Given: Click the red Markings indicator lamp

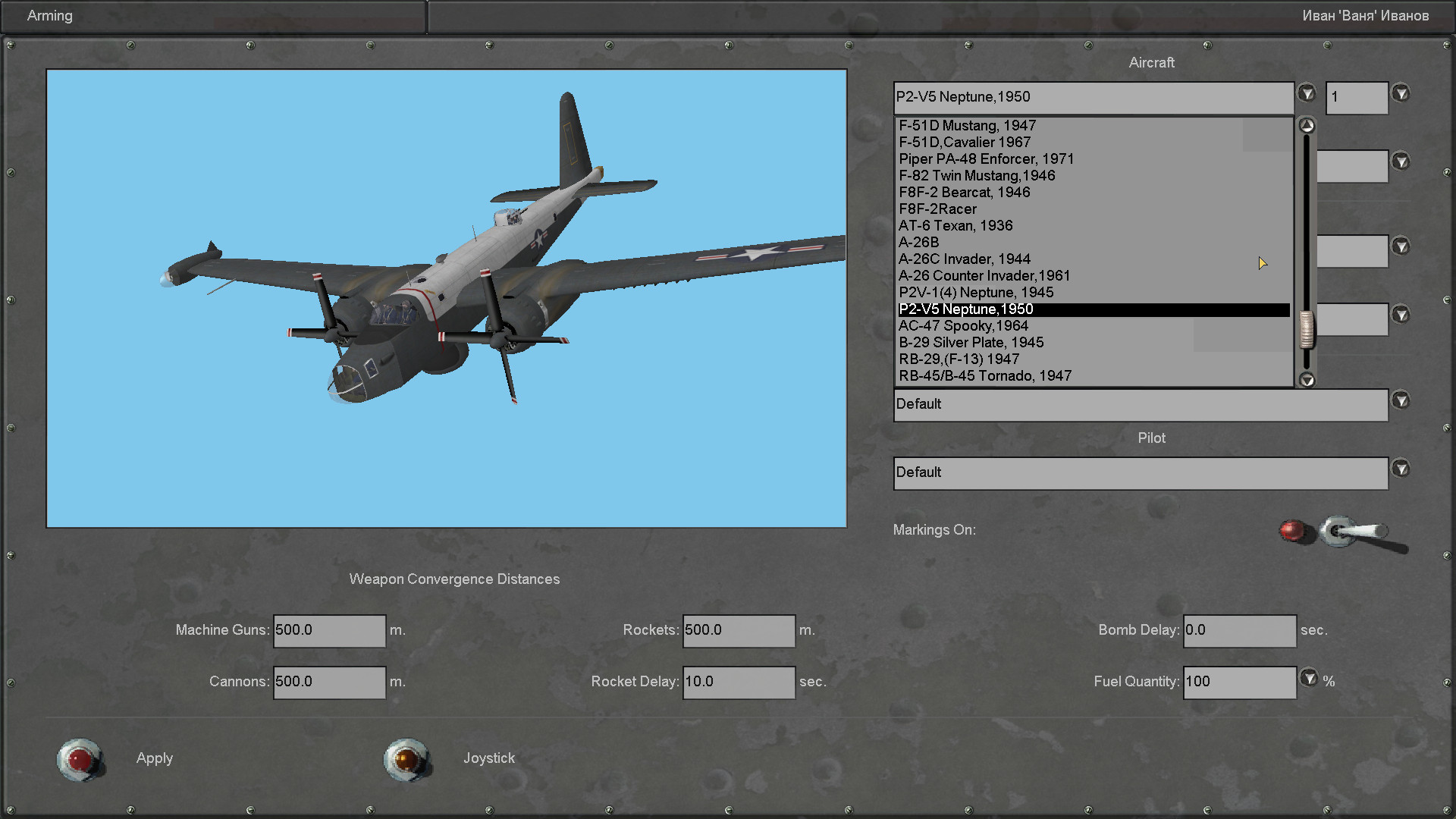Looking at the screenshot, I should tap(1294, 530).
